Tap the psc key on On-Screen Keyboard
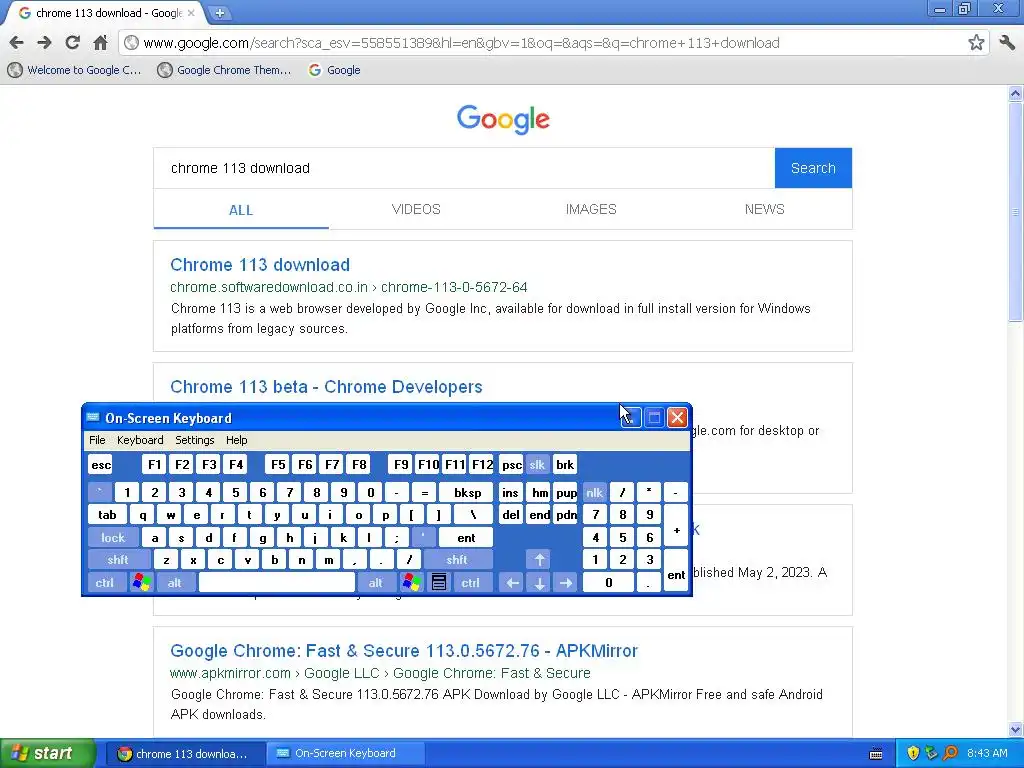The width and height of the screenshot is (1024, 768). pyautogui.click(x=511, y=465)
